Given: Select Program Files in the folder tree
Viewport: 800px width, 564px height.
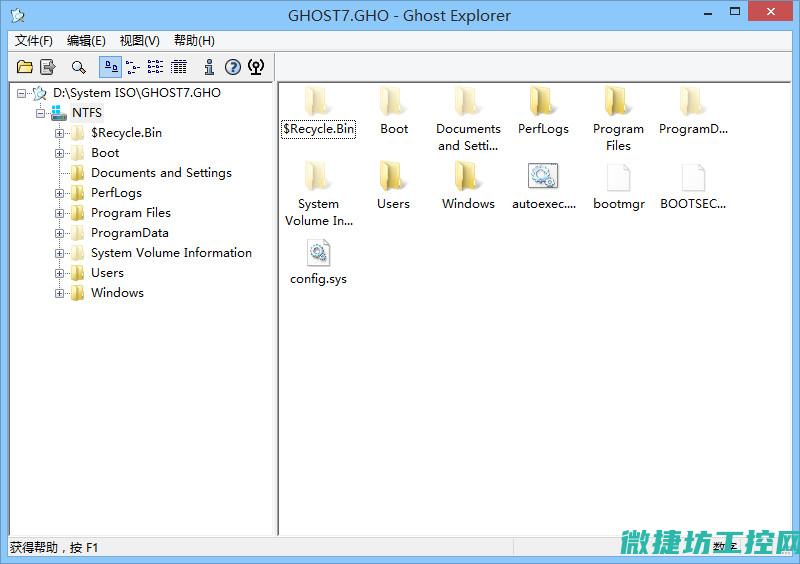Looking at the screenshot, I should pos(131,212).
